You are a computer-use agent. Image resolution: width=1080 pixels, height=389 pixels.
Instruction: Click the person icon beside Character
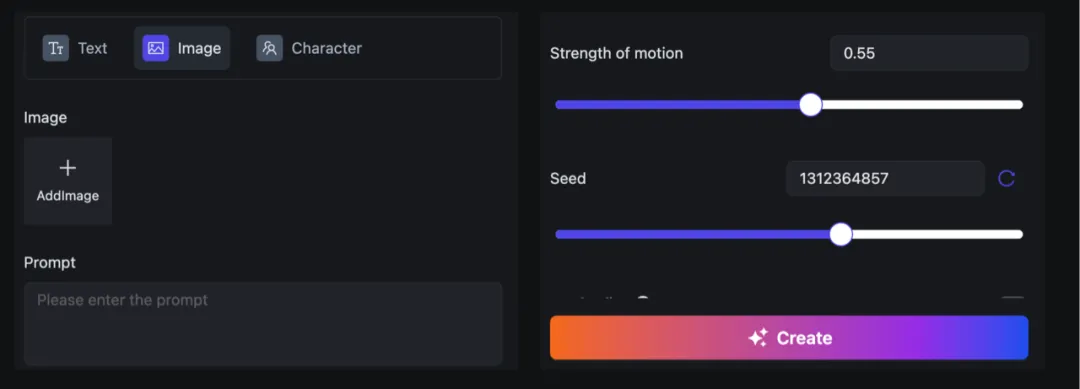[x=269, y=48]
